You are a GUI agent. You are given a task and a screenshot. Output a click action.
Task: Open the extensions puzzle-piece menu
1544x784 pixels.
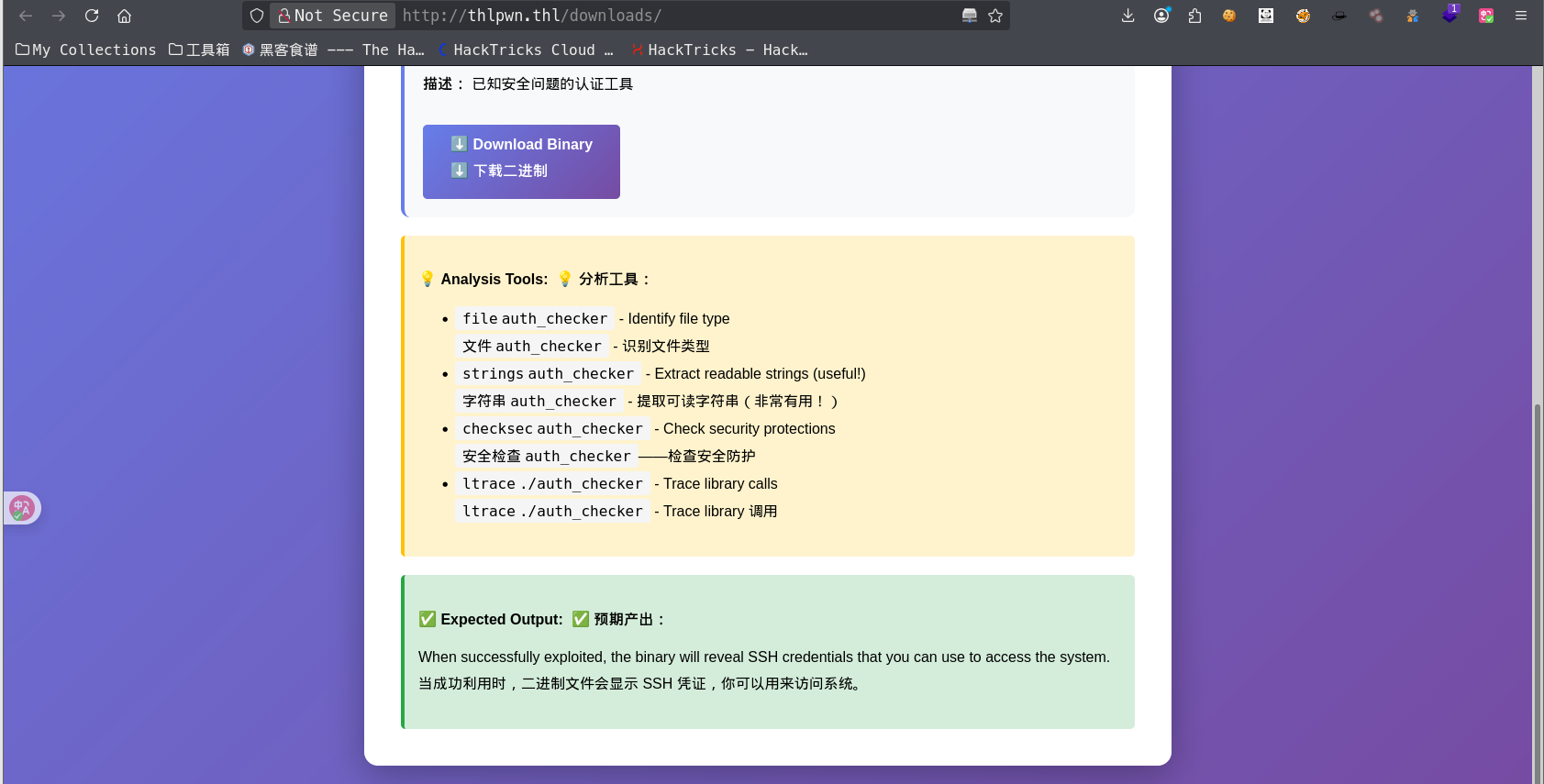[x=1194, y=16]
